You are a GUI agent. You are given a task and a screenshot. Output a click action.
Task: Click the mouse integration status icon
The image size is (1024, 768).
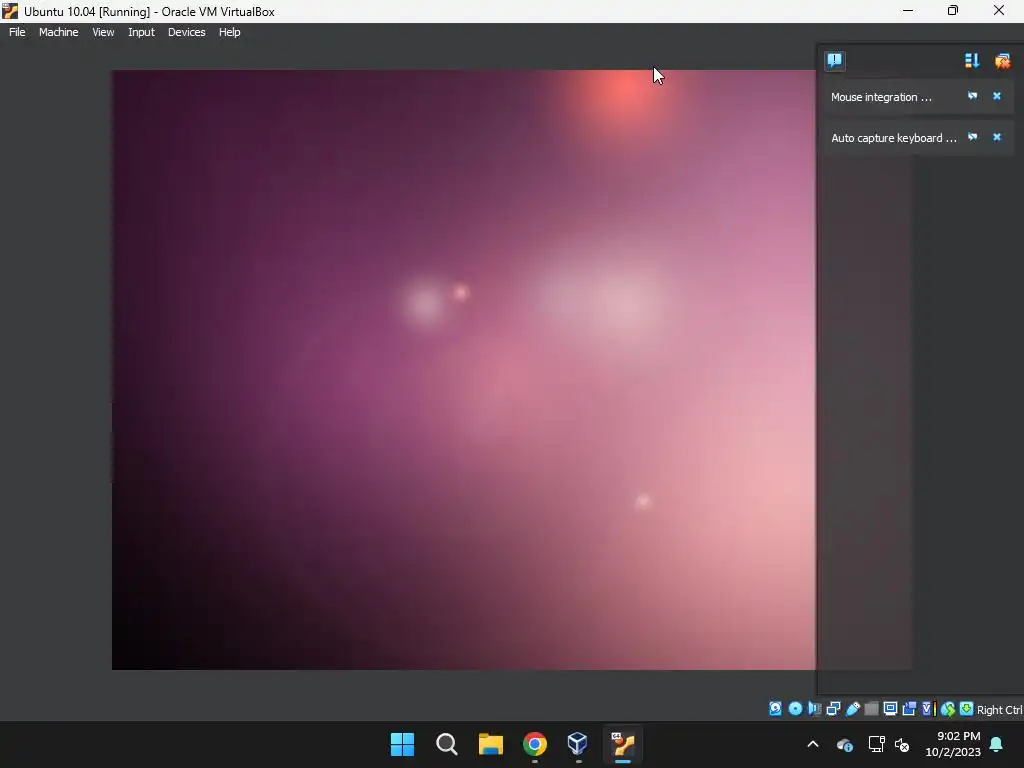pos(948,709)
